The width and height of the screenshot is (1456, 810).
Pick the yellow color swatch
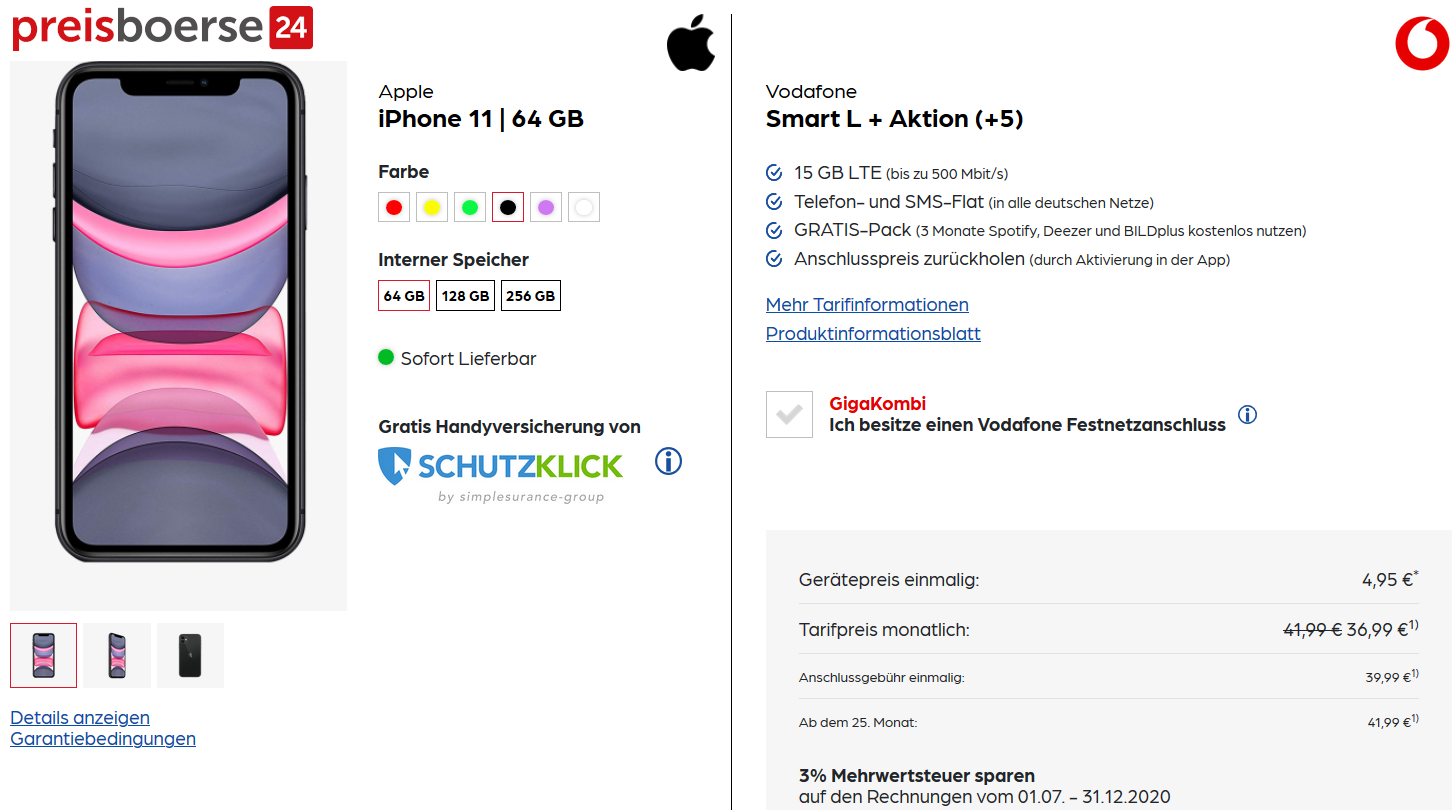[432, 207]
